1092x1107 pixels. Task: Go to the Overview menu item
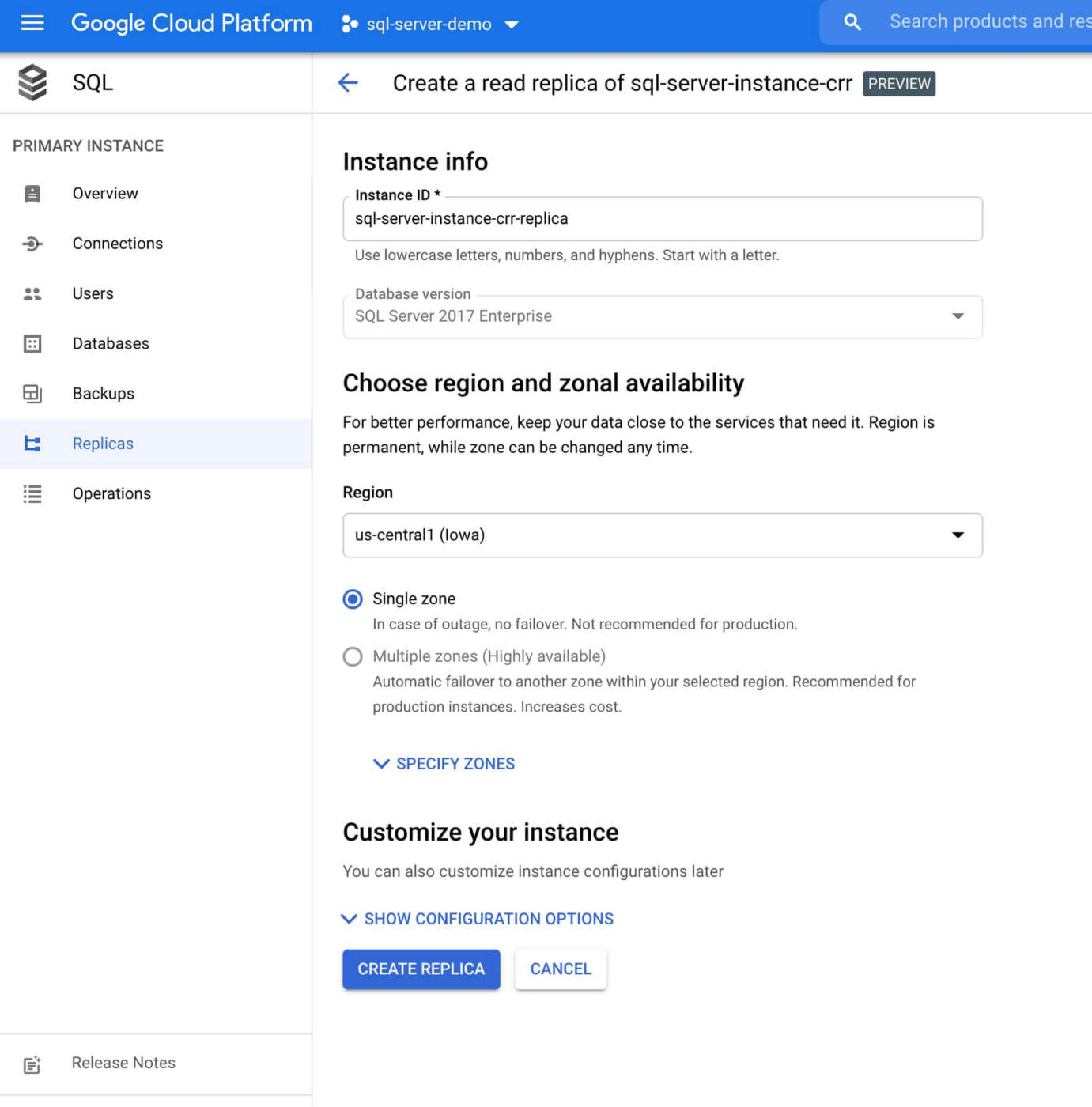(105, 194)
